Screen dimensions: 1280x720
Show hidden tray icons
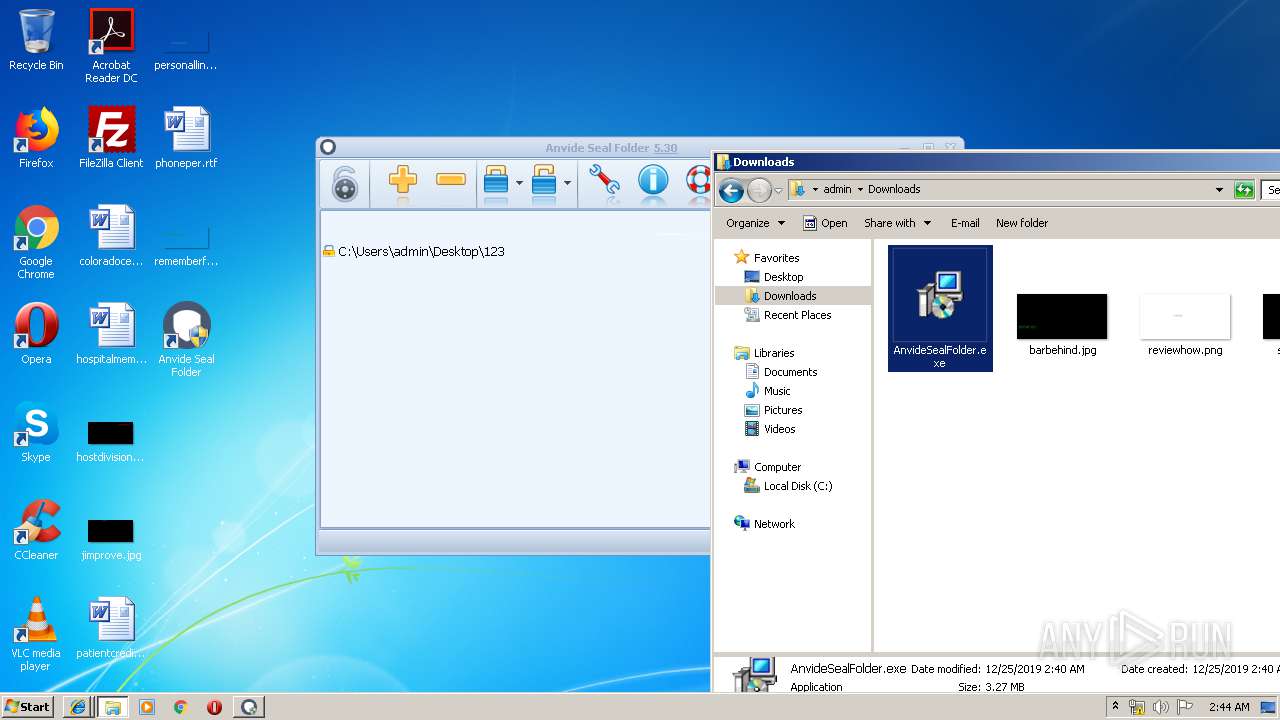point(1116,707)
